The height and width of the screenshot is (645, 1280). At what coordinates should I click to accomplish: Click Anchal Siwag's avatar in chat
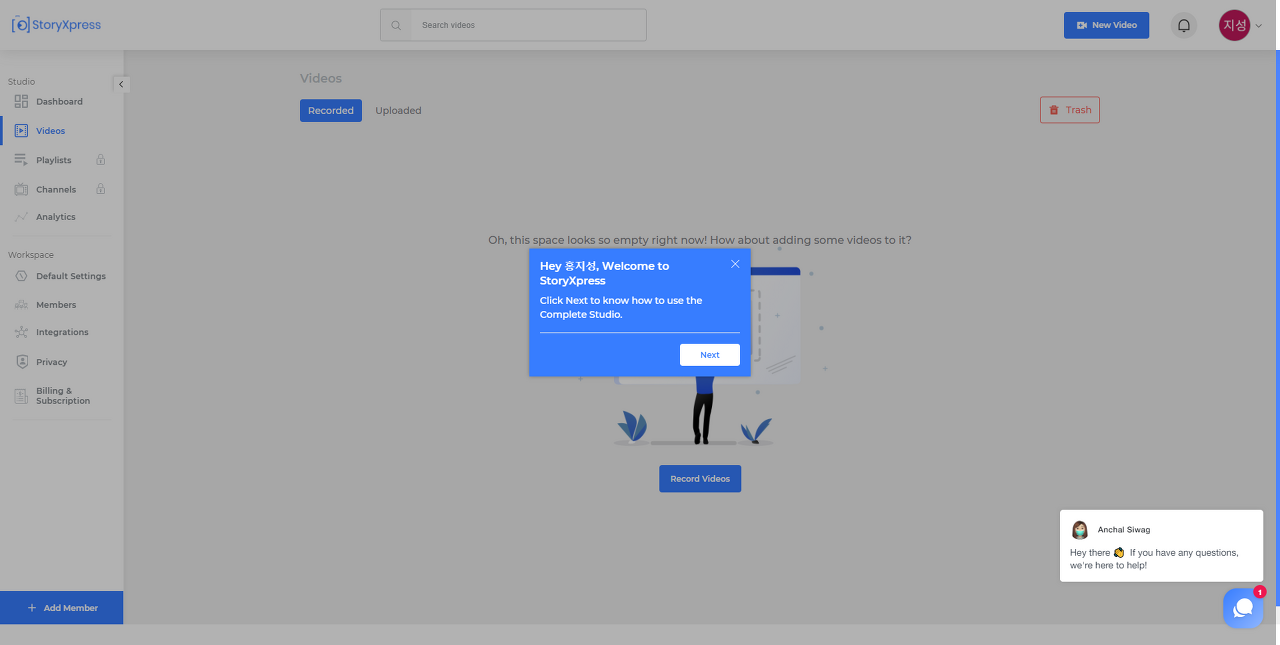1080,530
